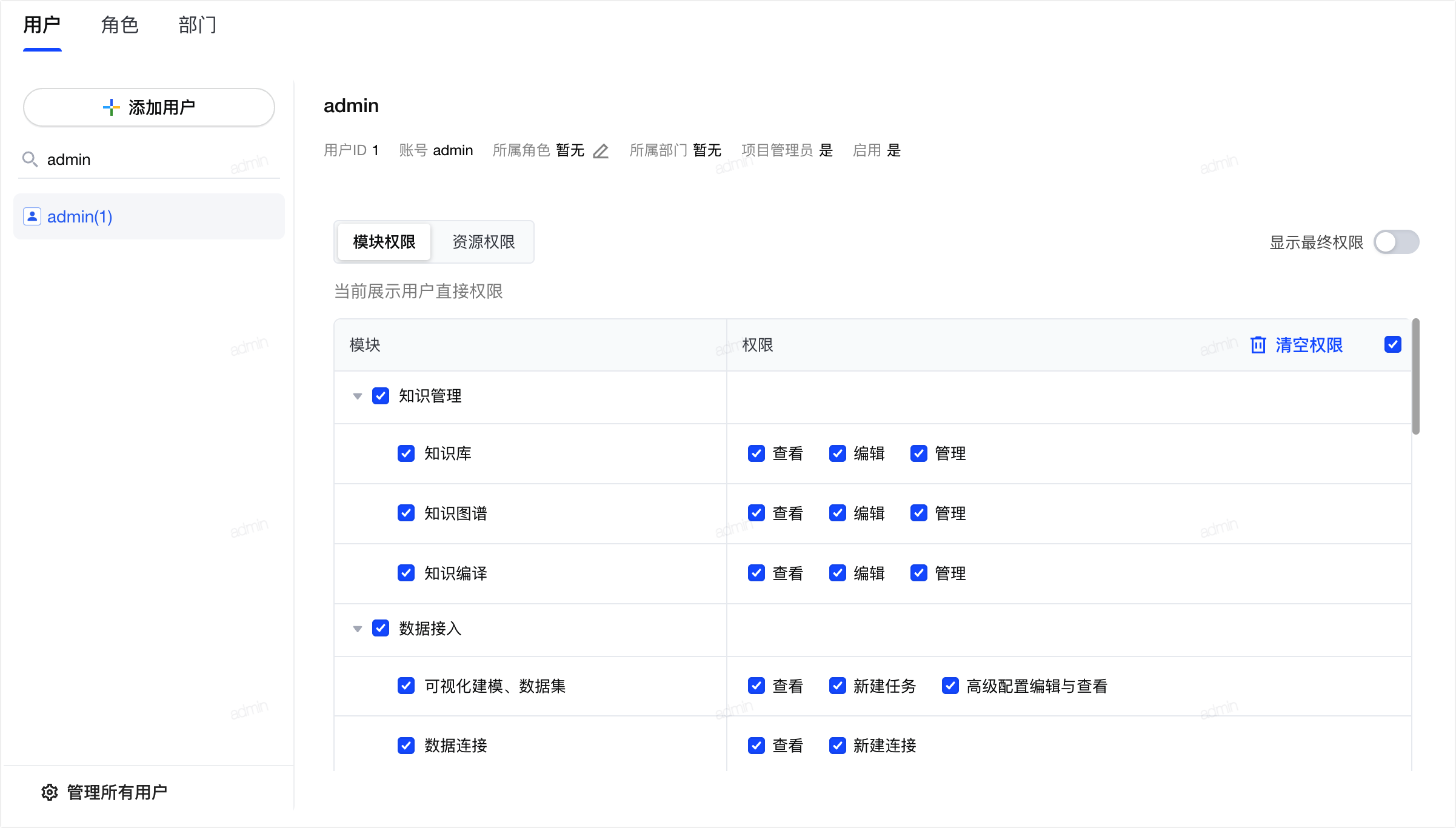Viewport: 1456px width, 828px height.
Task: Collapse the 知识管理 tree group
Action: (358, 396)
